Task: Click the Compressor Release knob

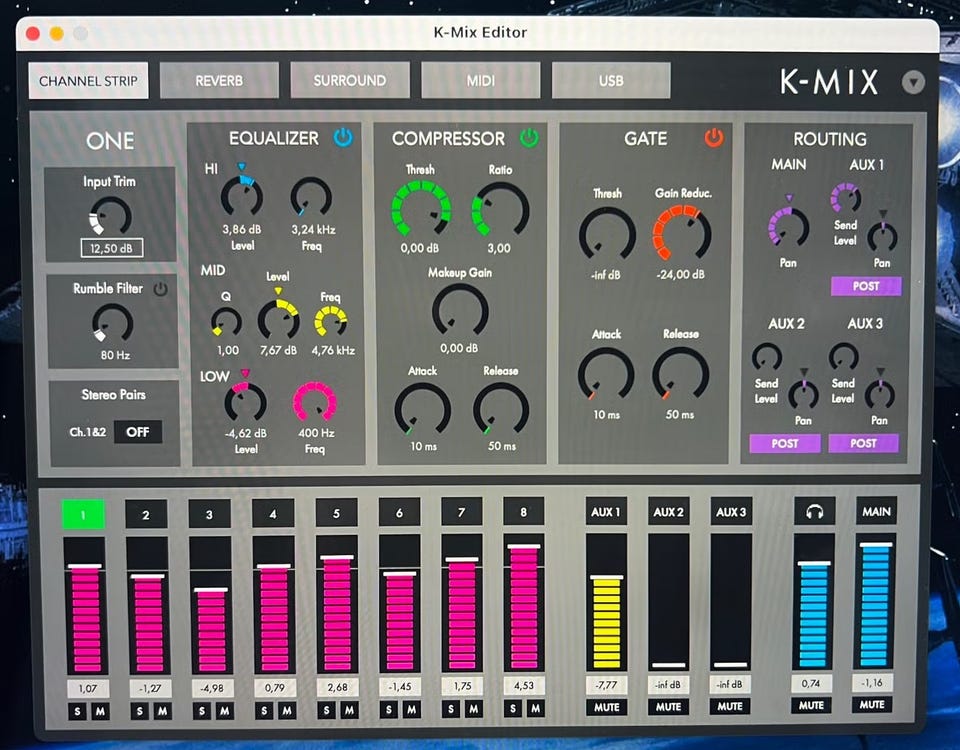Action: click(x=501, y=409)
